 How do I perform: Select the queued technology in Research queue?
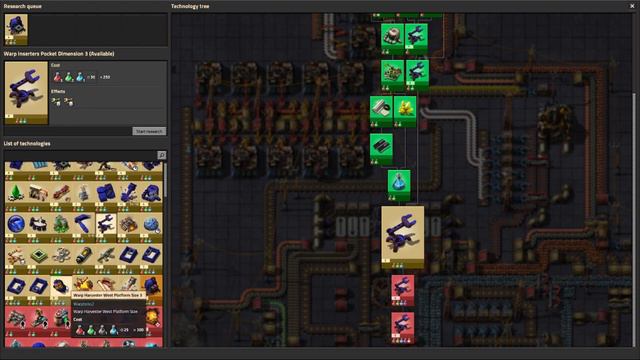(16, 29)
